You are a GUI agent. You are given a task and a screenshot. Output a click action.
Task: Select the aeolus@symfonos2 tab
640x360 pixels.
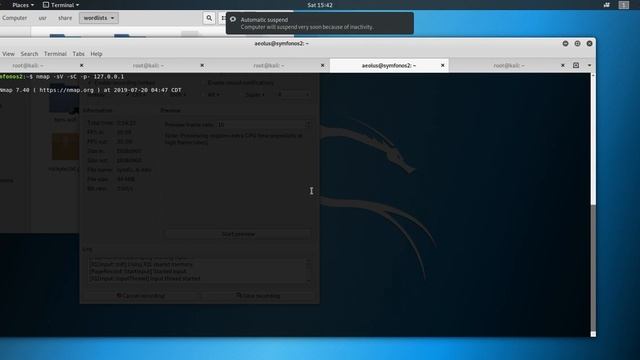point(388,65)
